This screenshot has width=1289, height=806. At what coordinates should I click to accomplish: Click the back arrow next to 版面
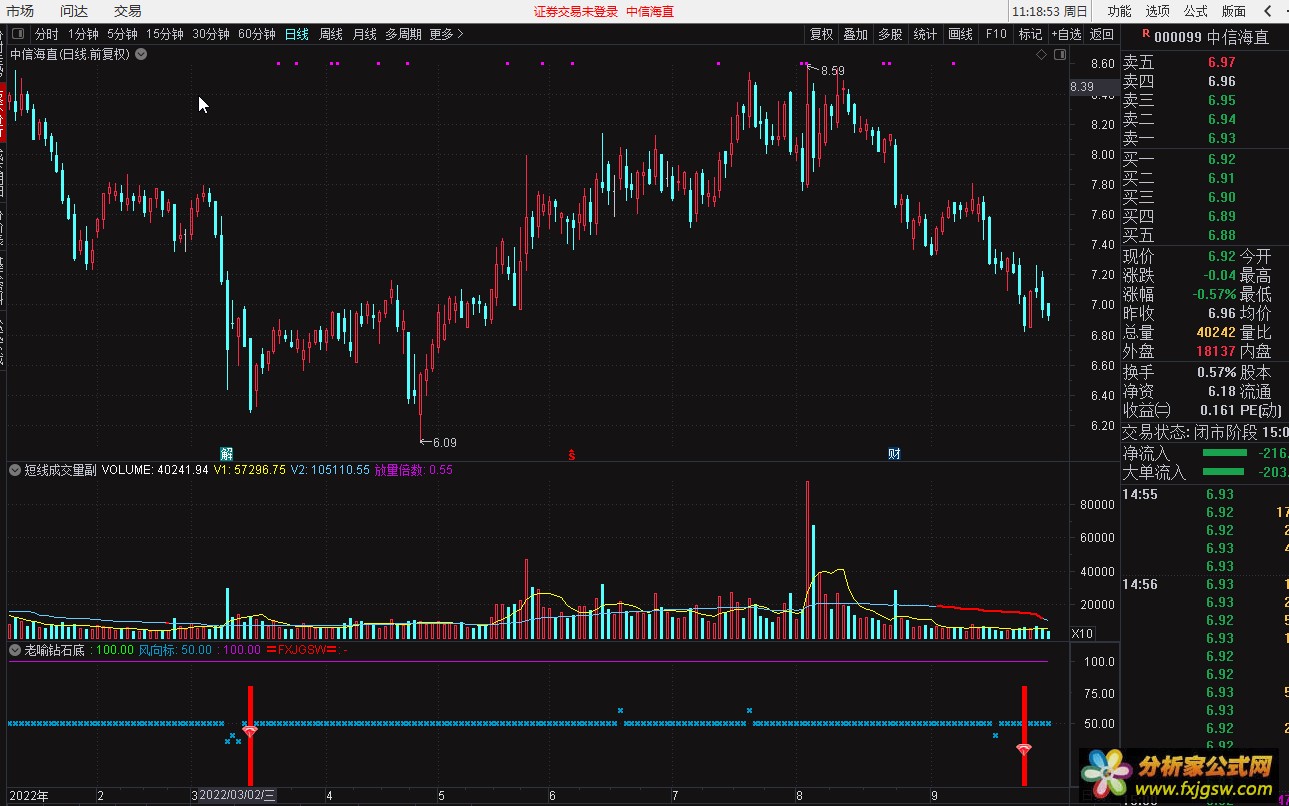point(1269,11)
